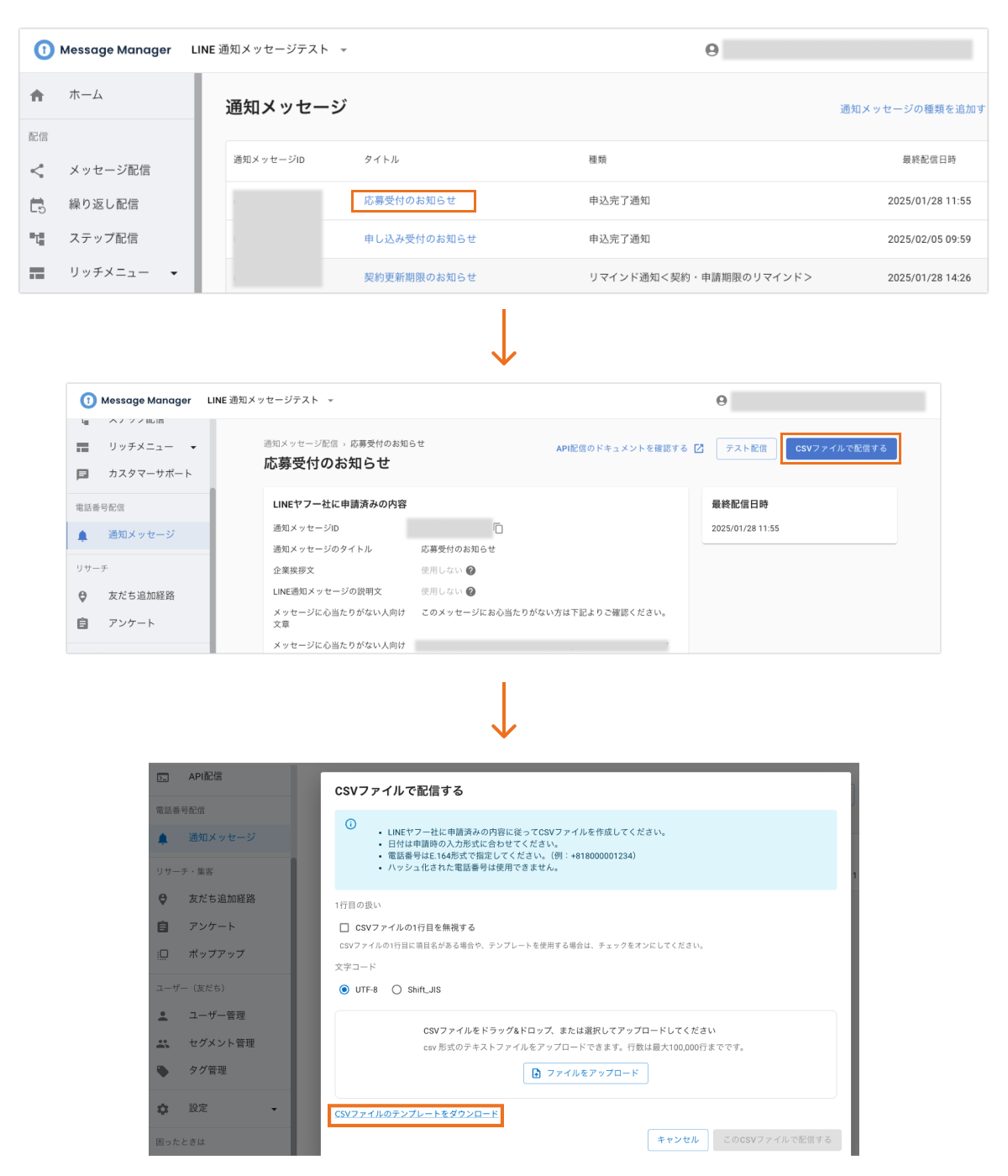Click the help icon next to 企業挨拶文

[x=472, y=570]
